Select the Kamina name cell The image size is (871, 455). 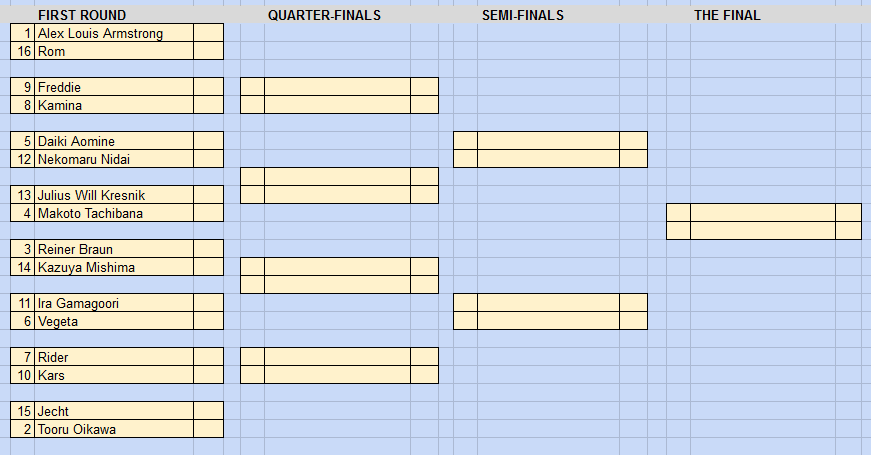pos(114,105)
